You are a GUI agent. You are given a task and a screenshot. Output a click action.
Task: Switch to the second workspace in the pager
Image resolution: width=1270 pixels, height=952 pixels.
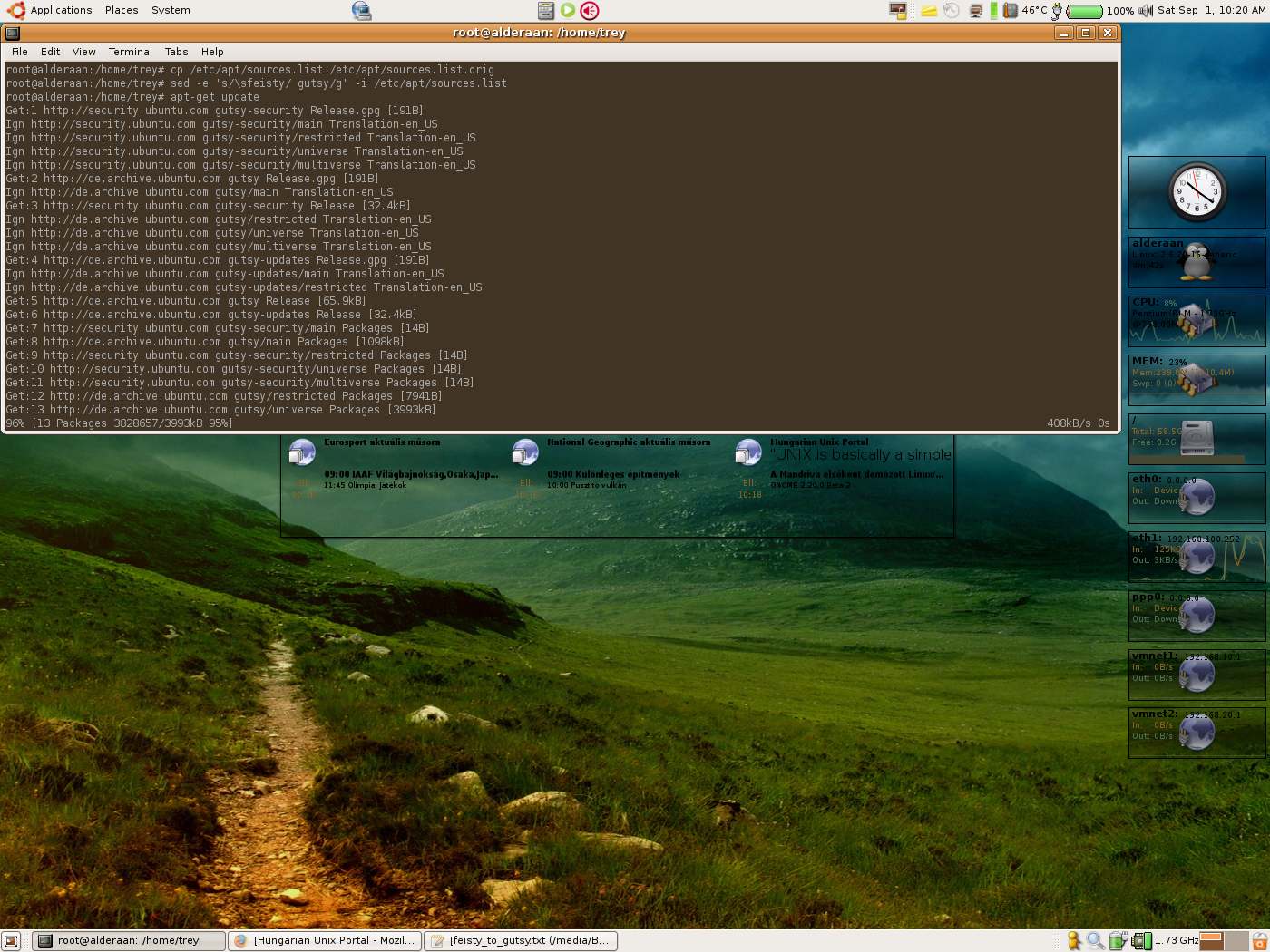(x=1236, y=941)
